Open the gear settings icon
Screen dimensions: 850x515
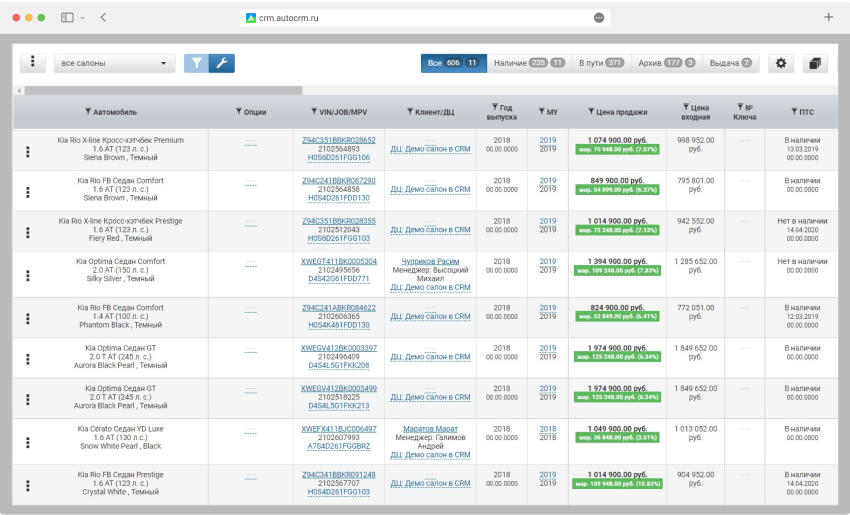pos(781,63)
